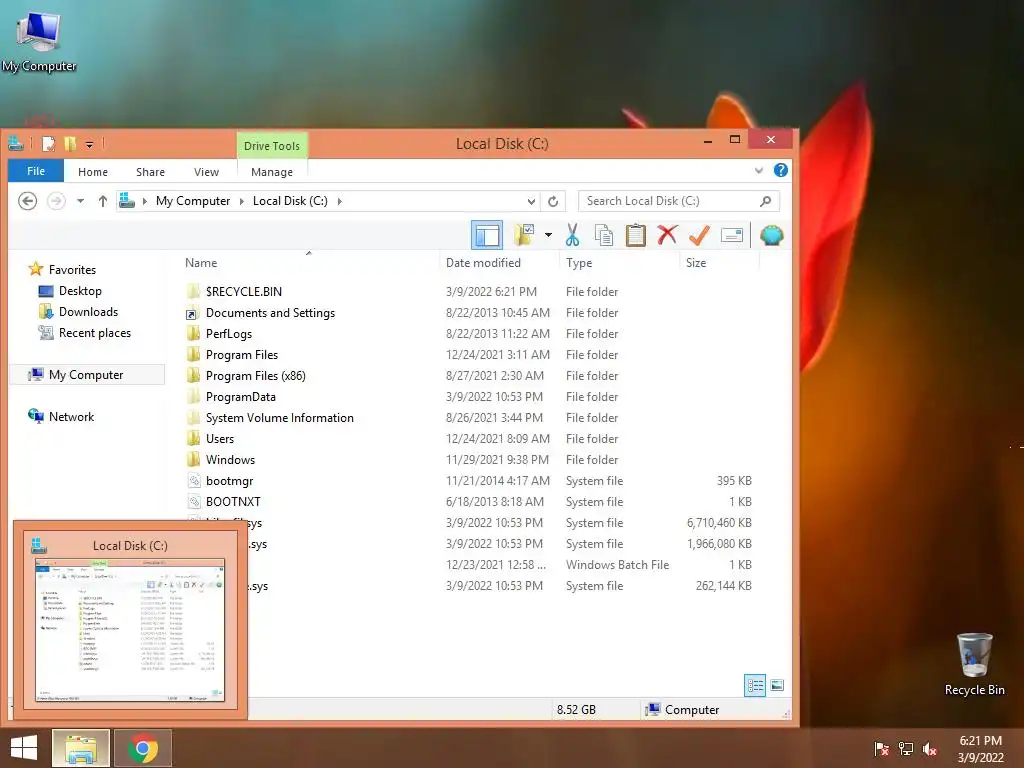
Task: Click the clipboard Paste icon
Action: click(x=635, y=235)
